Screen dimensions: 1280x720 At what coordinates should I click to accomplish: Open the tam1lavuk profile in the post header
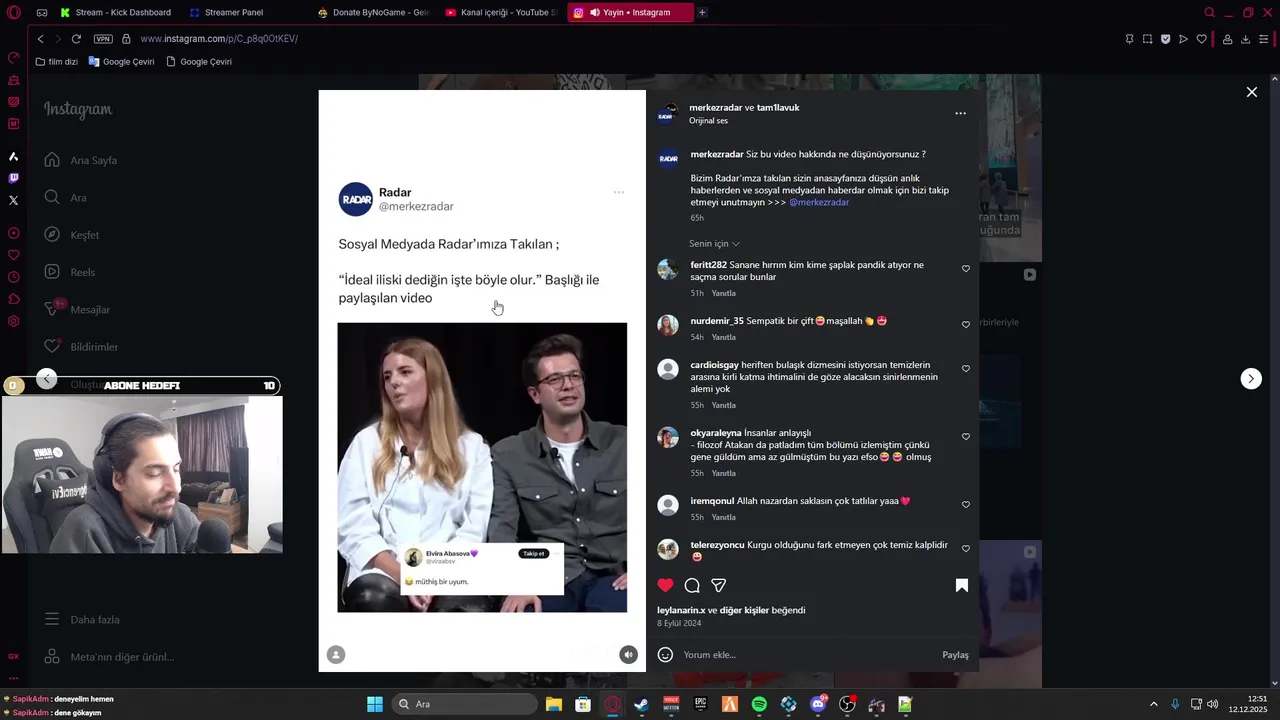pyautogui.click(x=778, y=108)
